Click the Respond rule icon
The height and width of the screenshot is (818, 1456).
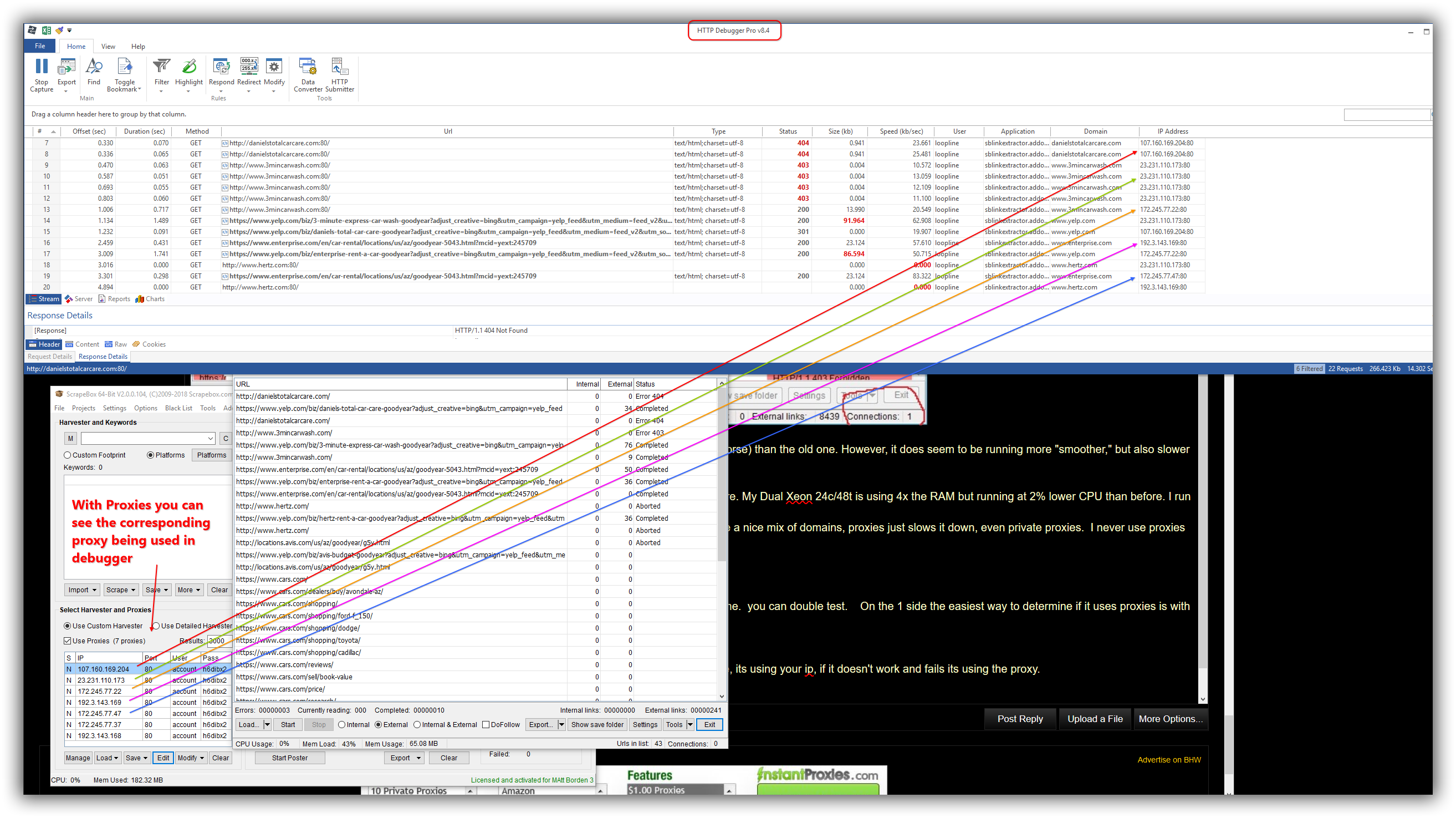click(221, 67)
